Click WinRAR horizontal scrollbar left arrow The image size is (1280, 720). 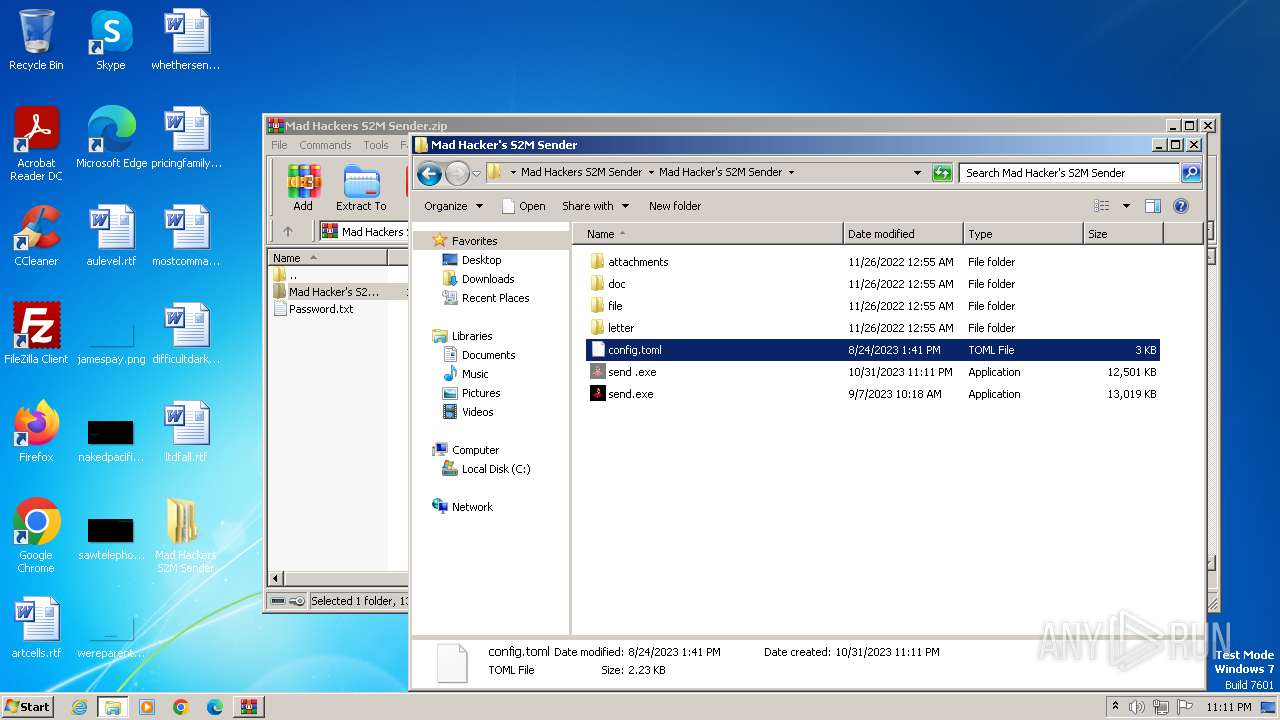(276, 578)
